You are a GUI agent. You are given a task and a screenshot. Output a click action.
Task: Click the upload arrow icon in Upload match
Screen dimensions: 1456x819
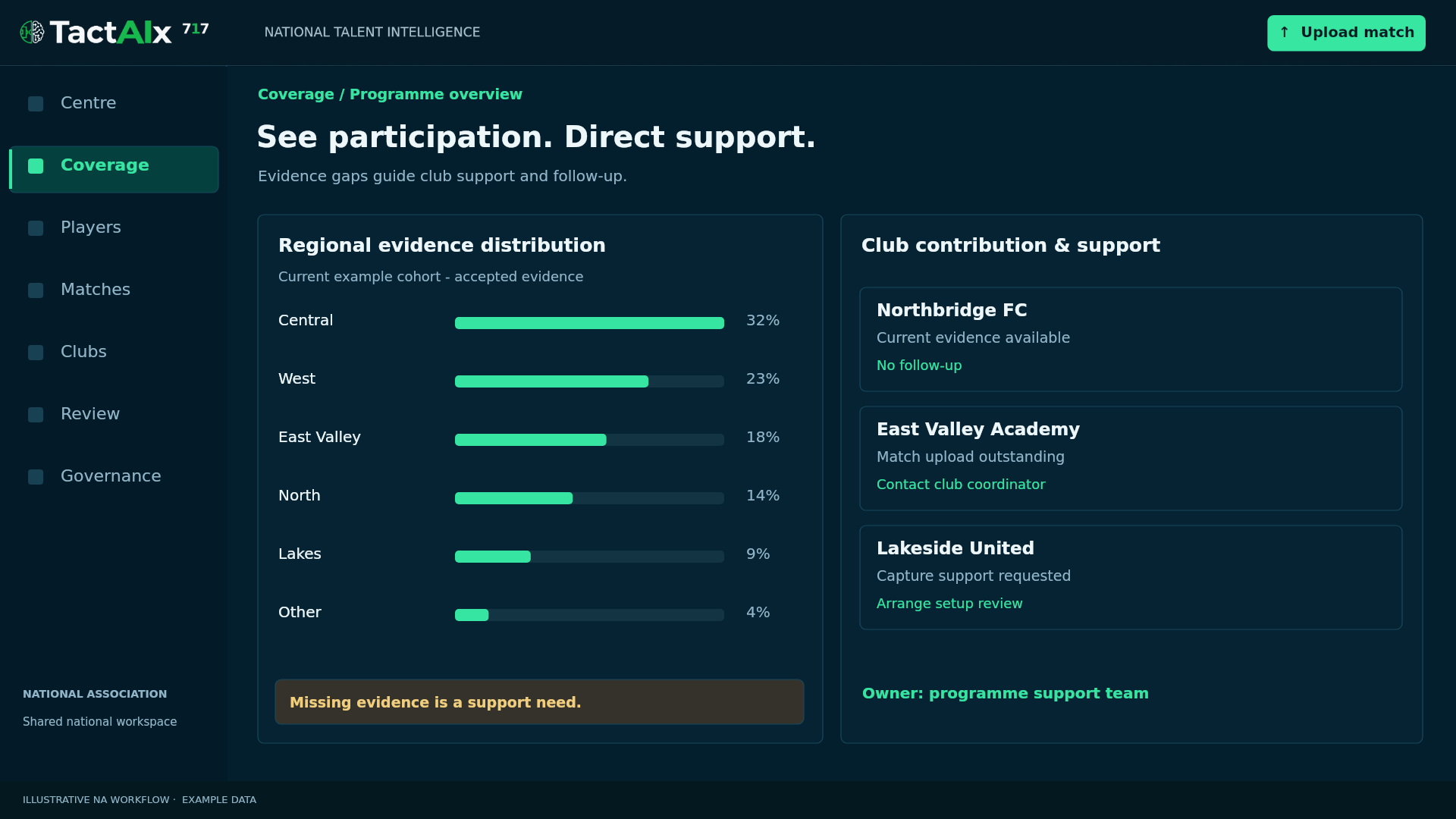pyautogui.click(x=1285, y=33)
